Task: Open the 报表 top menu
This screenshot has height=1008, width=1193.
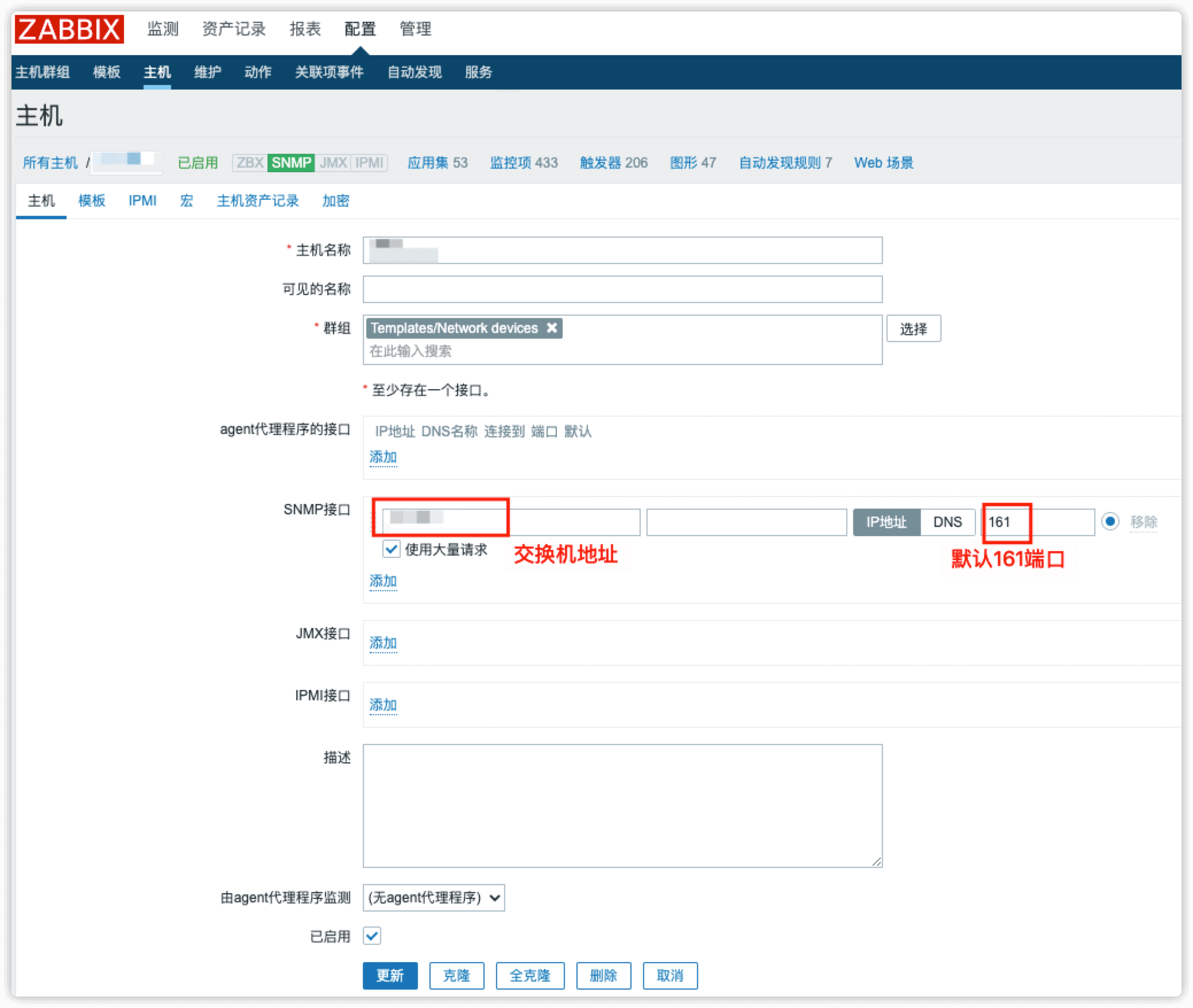Action: [x=305, y=29]
